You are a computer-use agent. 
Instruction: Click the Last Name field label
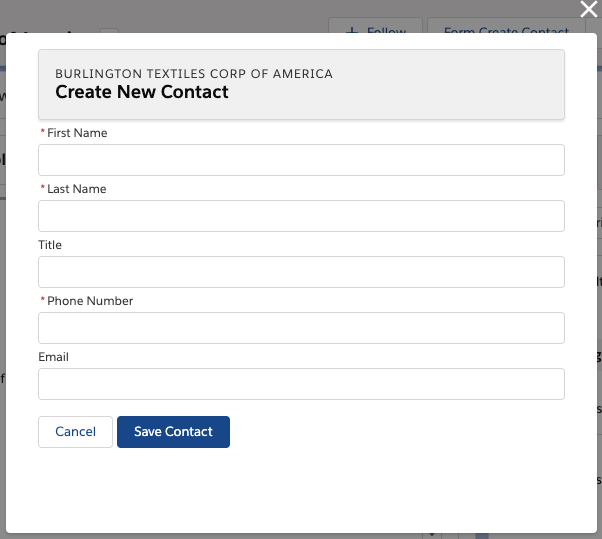tap(76, 189)
